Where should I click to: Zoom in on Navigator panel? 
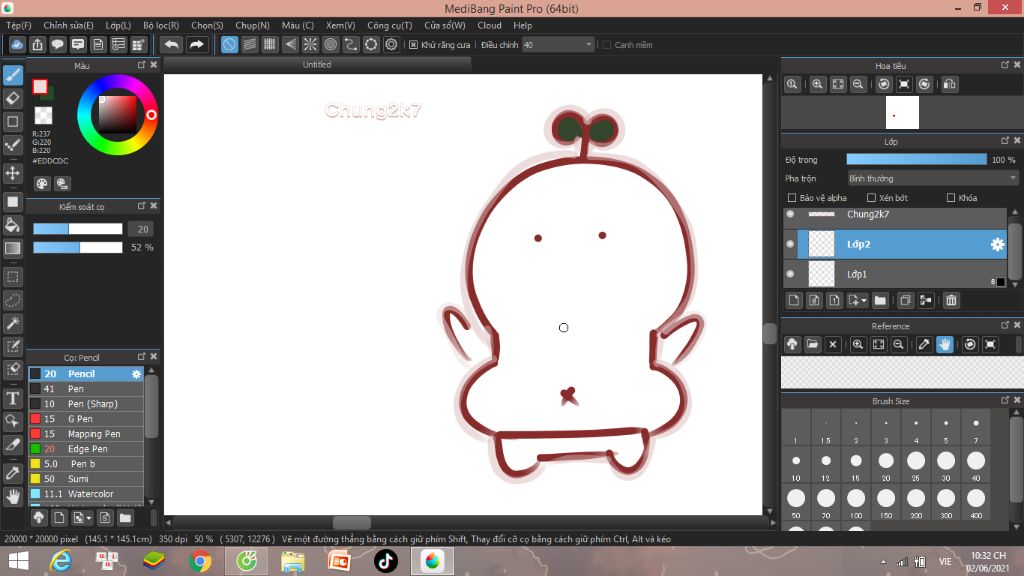click(x=817, y=84)
